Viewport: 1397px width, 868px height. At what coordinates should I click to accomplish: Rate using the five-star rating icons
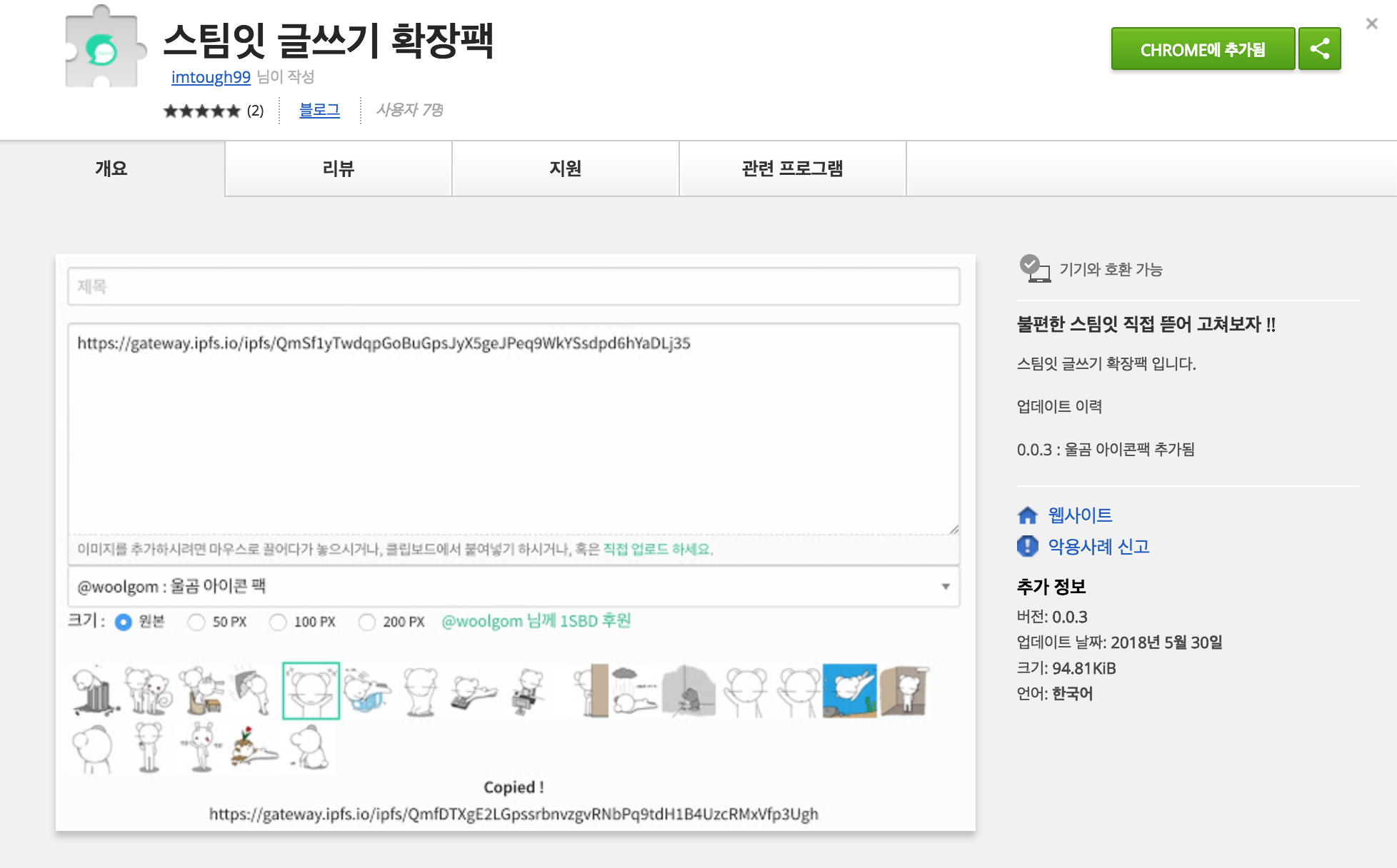tap(201, 111)
